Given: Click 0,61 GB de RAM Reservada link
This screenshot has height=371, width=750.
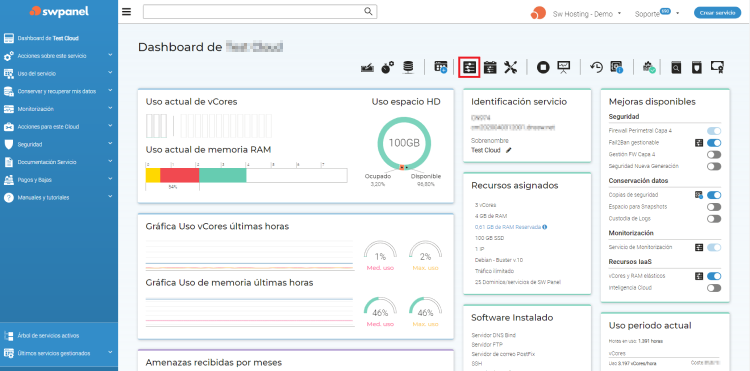Looking at the screenshot, I should tap(507, 227).
